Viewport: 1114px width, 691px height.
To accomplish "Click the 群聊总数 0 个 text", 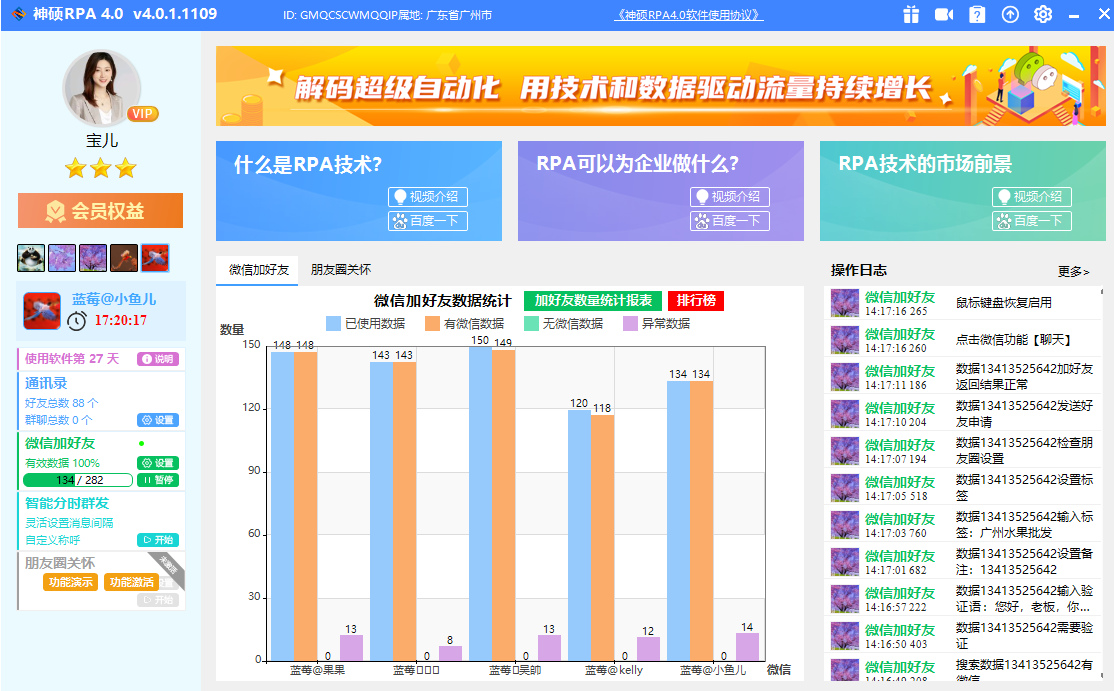I will coord(59,420).
